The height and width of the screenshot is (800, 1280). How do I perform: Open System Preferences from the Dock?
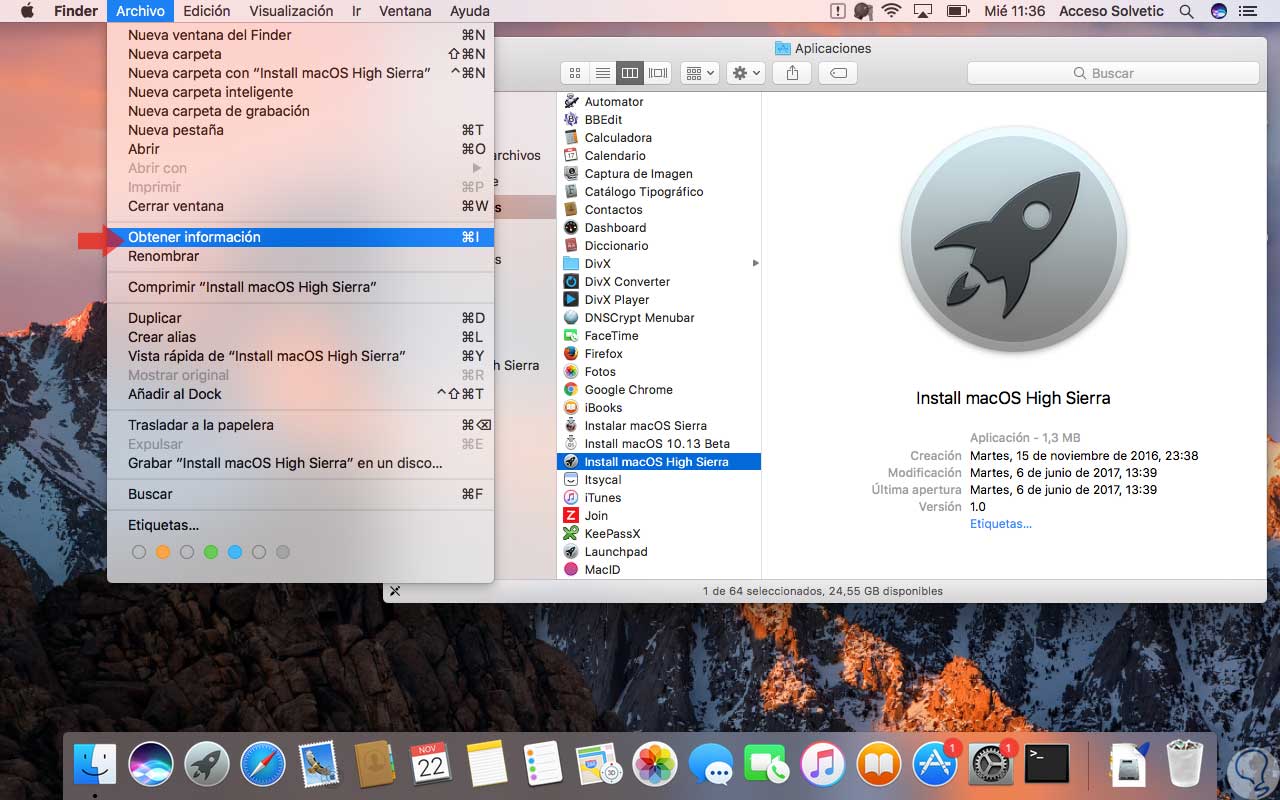[991, 765]
